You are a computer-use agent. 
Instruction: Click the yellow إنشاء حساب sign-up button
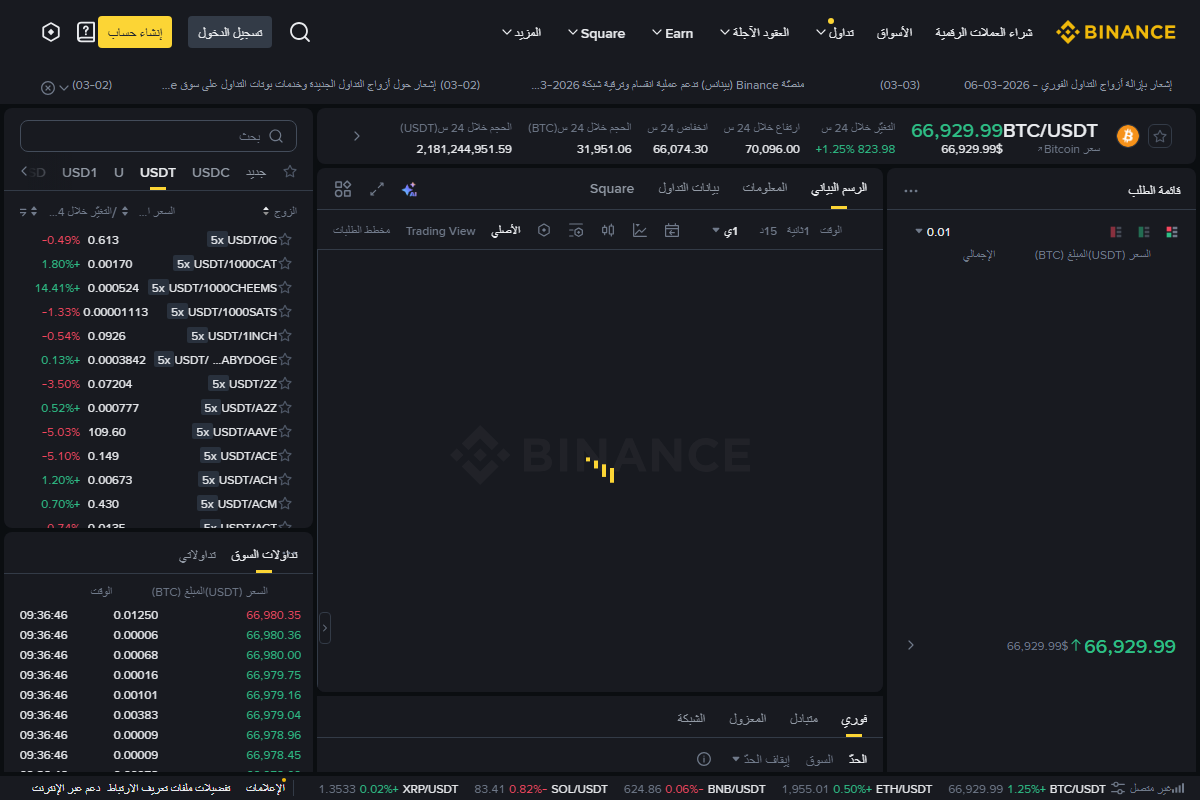pos(135,32)
